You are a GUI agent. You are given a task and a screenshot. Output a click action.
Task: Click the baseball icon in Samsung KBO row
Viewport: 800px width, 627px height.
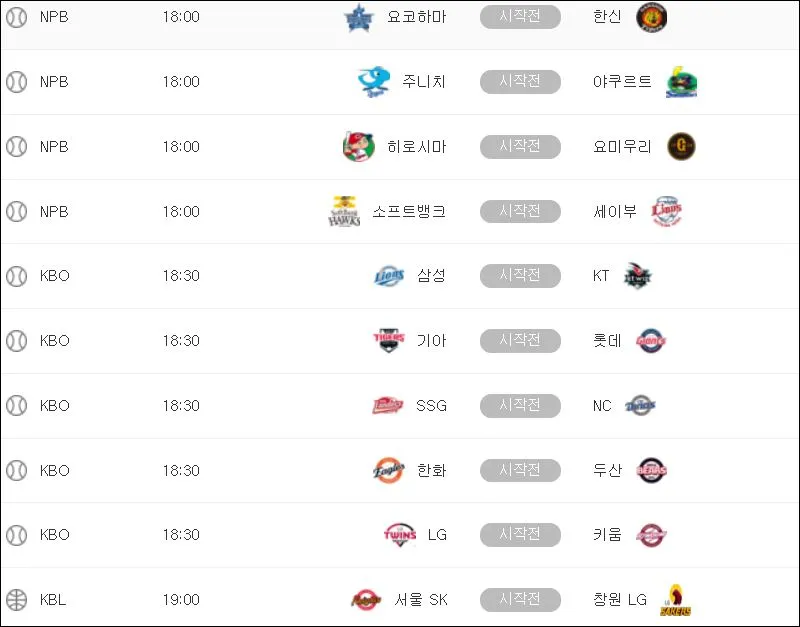pos(16,276)
